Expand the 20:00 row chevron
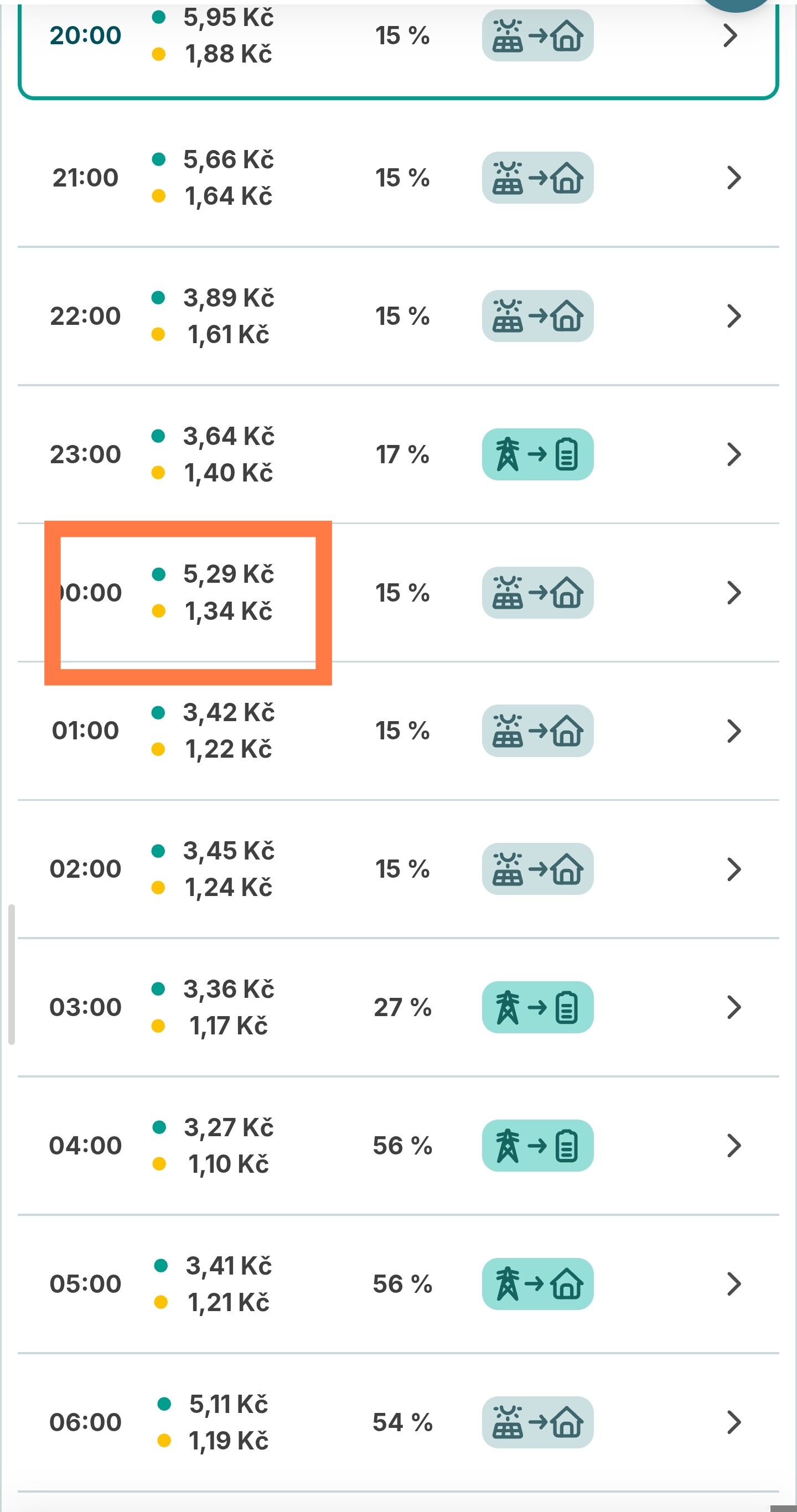 pyautogui.click(x=730, y=36)
